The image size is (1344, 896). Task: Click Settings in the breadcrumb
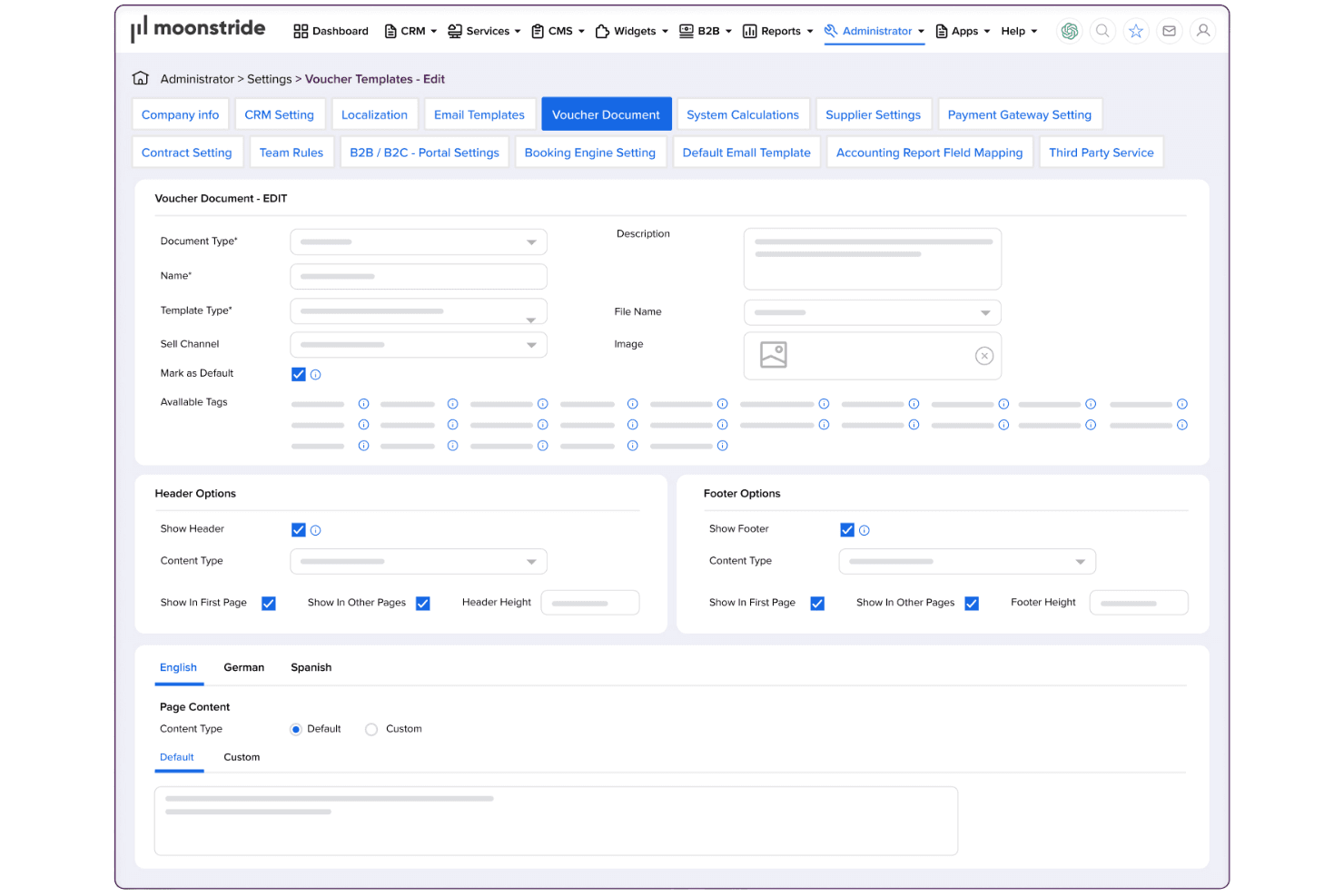click(270, 79)
